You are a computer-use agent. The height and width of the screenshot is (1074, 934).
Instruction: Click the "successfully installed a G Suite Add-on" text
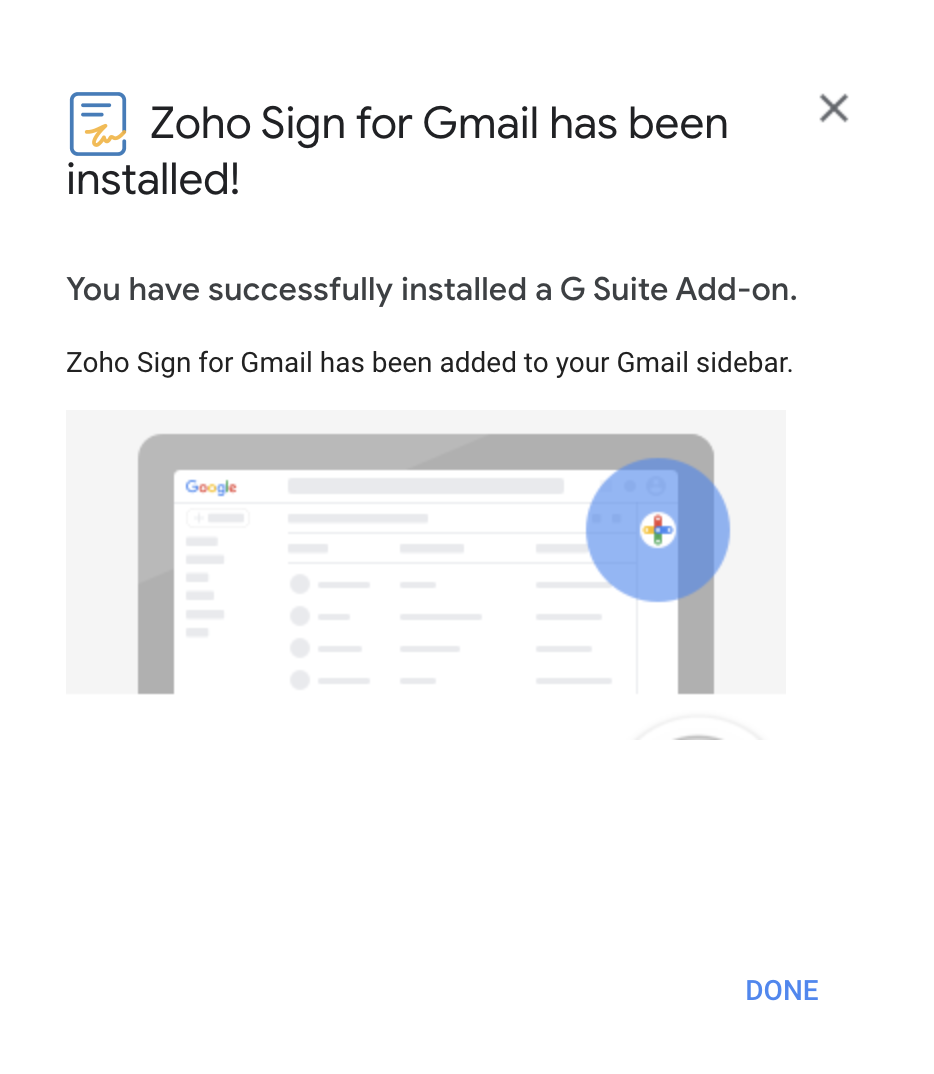coord(431,290)
